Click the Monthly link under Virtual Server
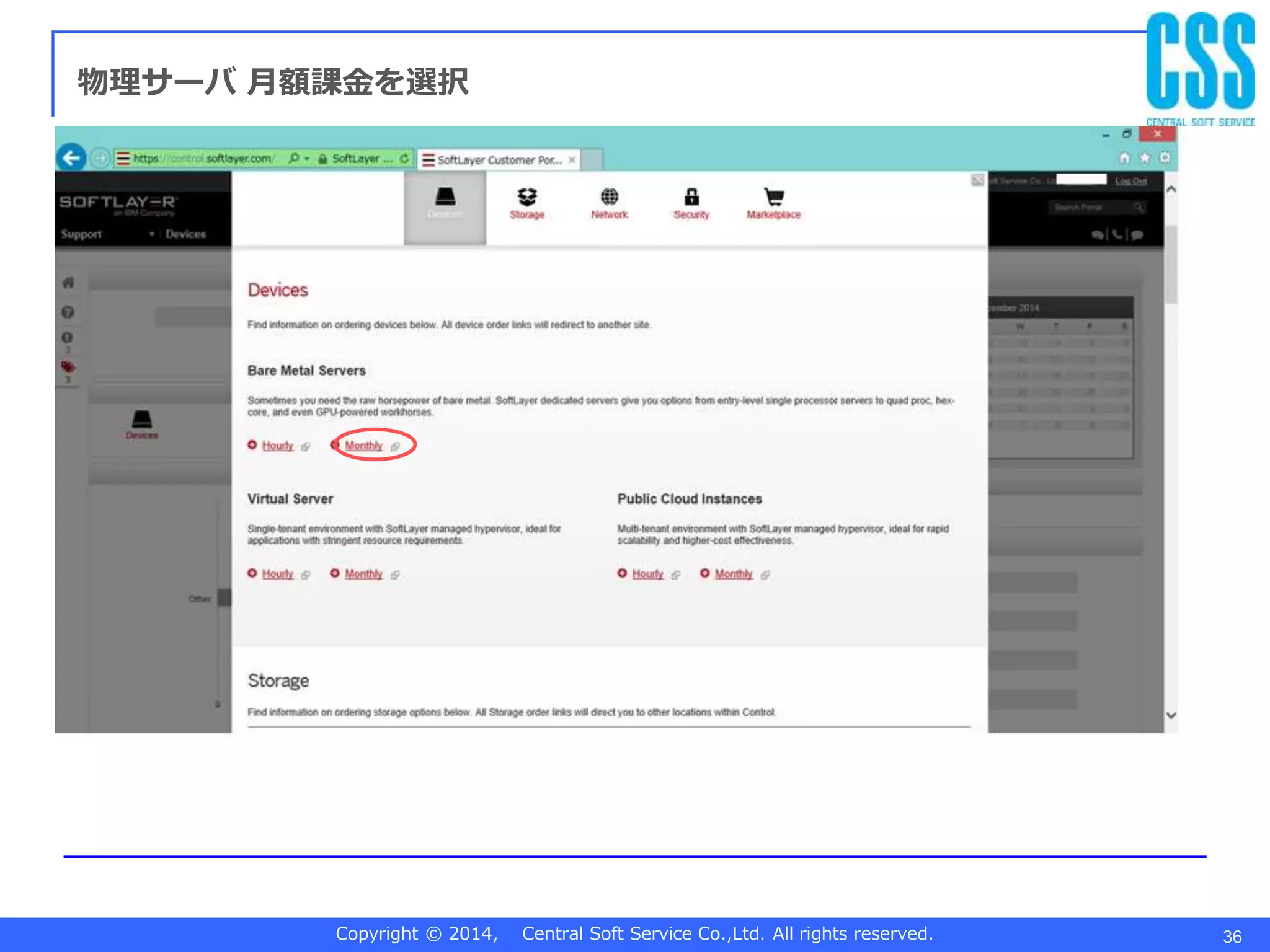The height and width of the screenshot is (952, 1270). (363, 574)
